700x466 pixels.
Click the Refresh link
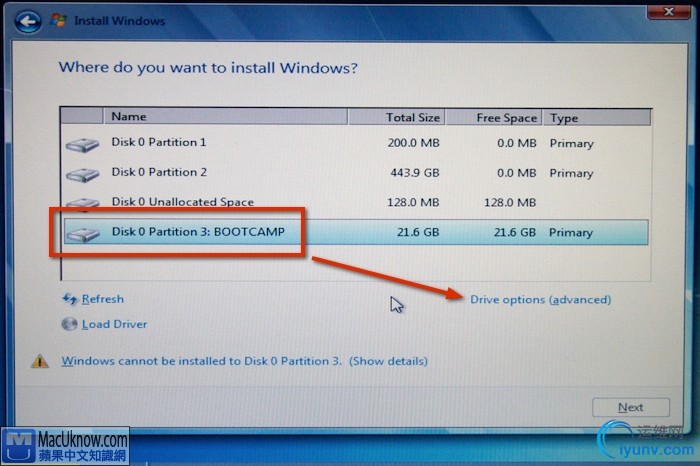click(x=103, y=299)
